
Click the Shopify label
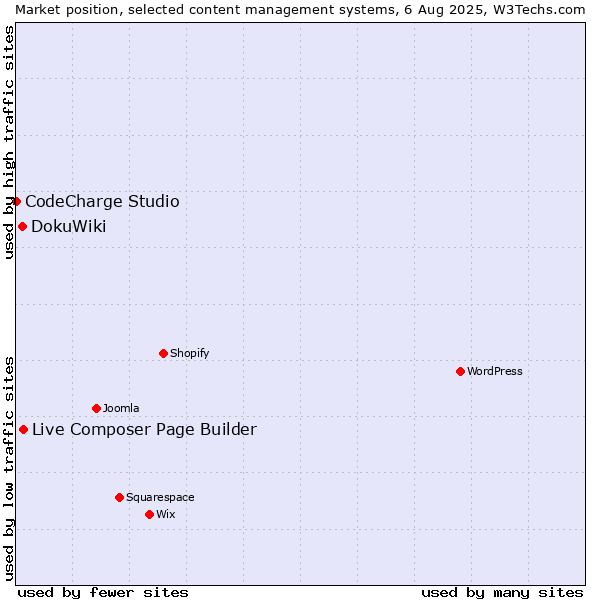[189, 354]
